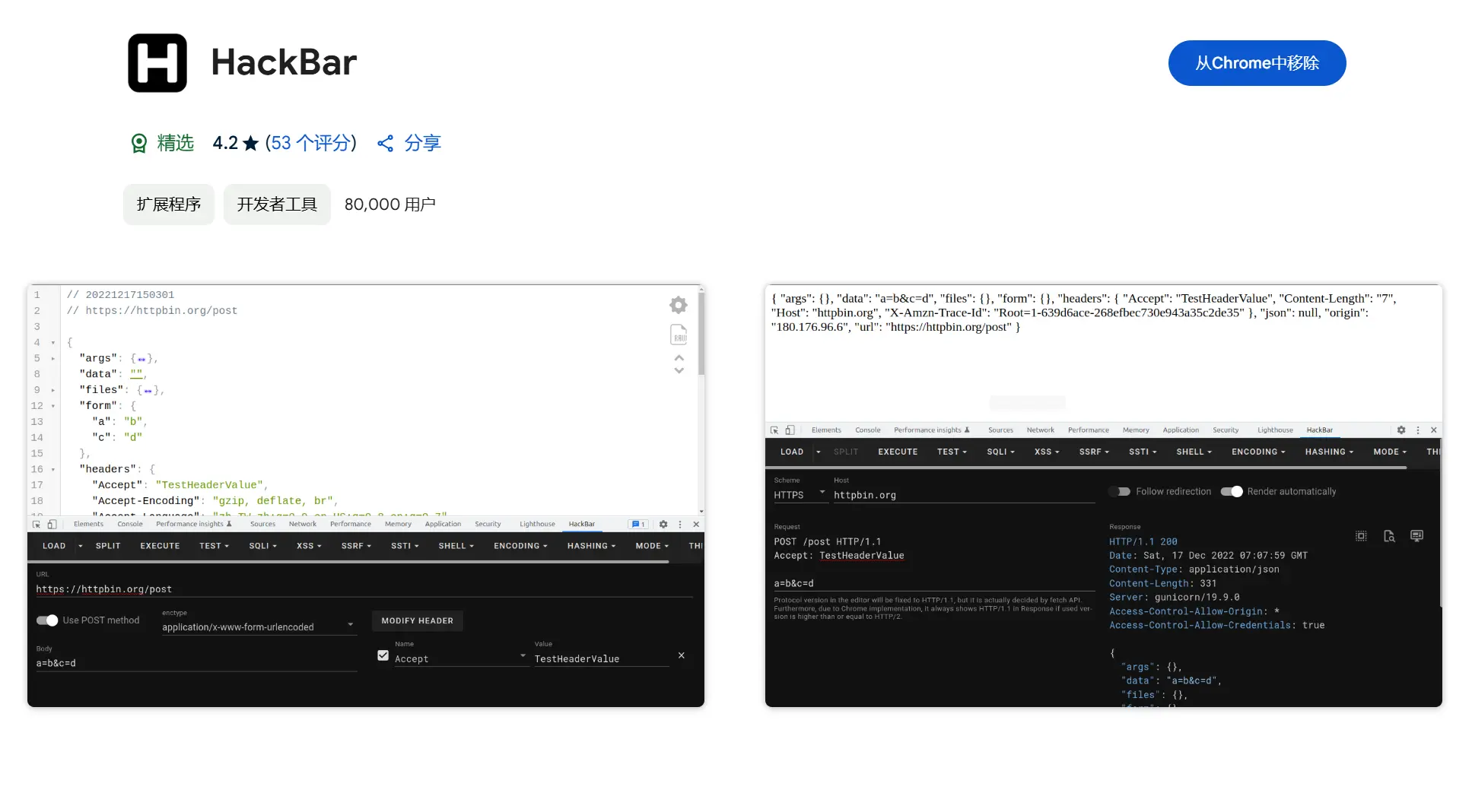
Task: Open the LOAD arrow dropdown in left screenshot
Action: coord(81,546)
